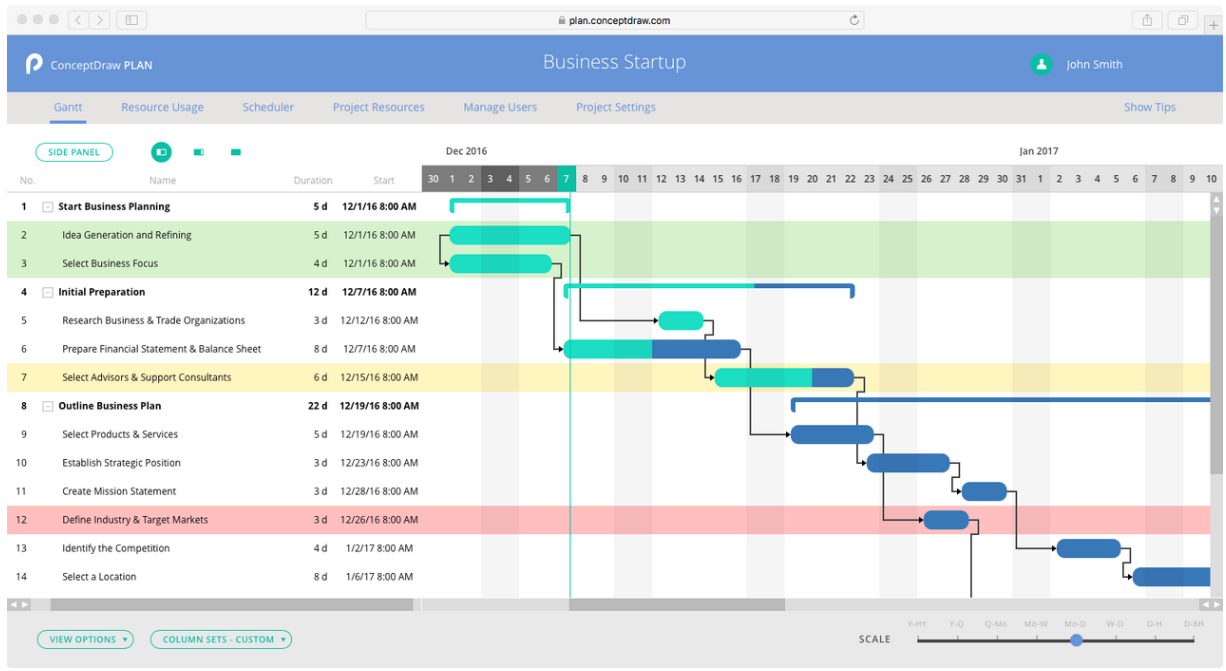This screenshot has height=671, width=1226.
Task: Click the Duration column header
Action: [313, 181]
